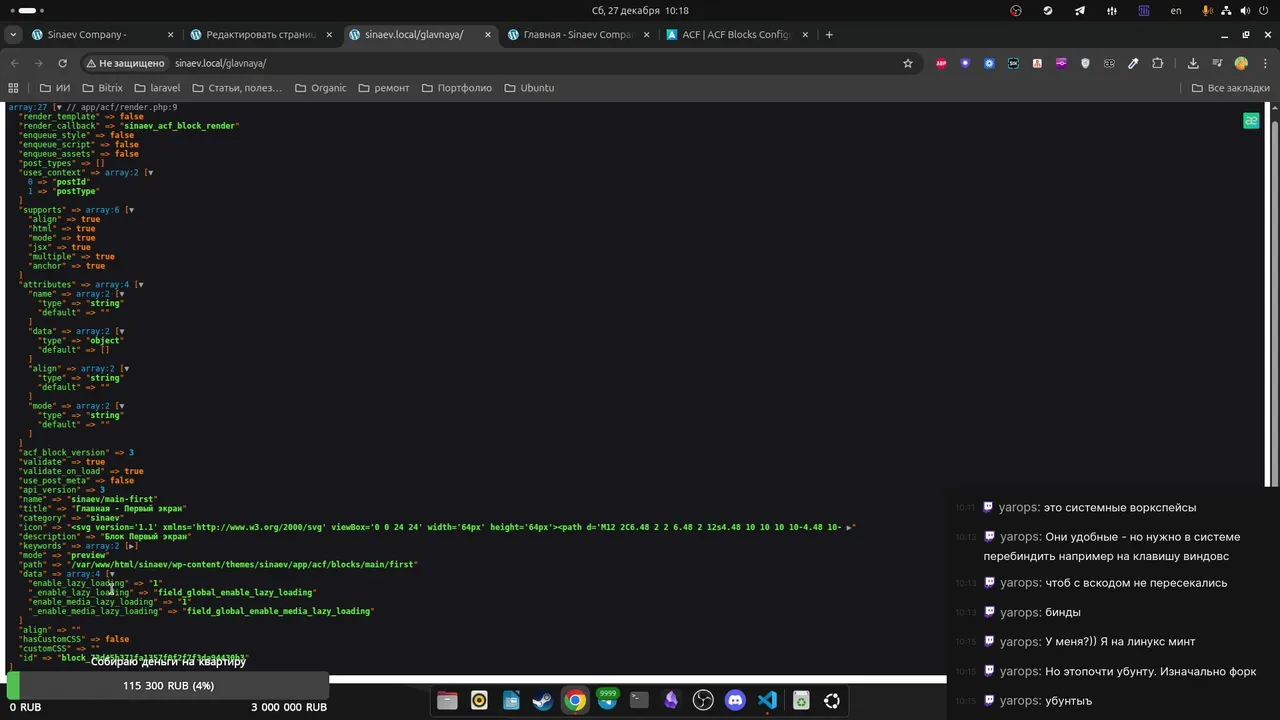Open the clock 'Сб, 27 декабря 10:18'
1280x720 pixels.
point(640,10)
